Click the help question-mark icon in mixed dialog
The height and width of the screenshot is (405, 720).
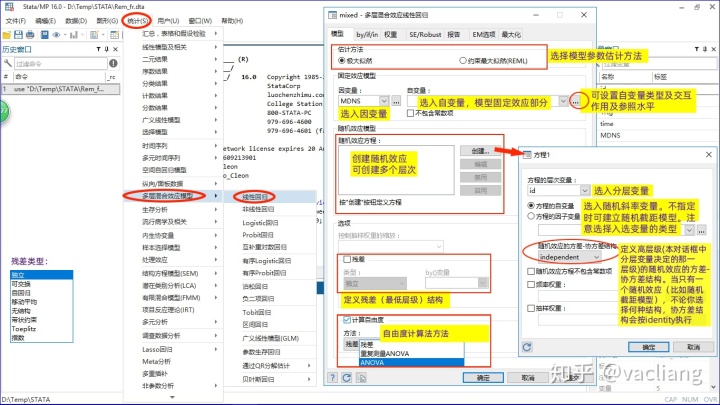[x=332, y=377]
